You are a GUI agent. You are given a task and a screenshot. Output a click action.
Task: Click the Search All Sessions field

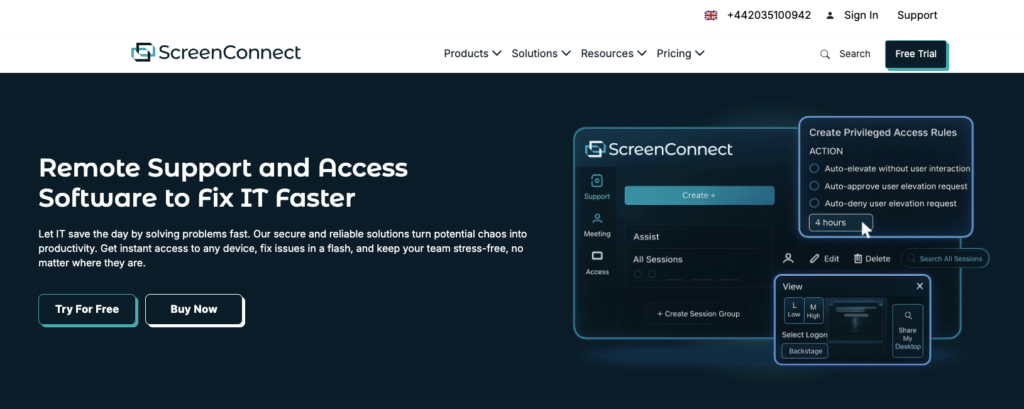(945, 259)
